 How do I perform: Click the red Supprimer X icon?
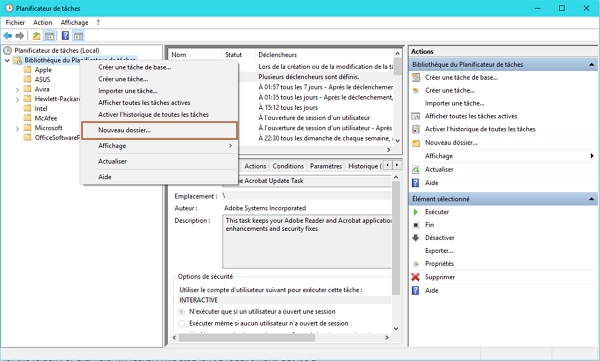coord(416,277)
